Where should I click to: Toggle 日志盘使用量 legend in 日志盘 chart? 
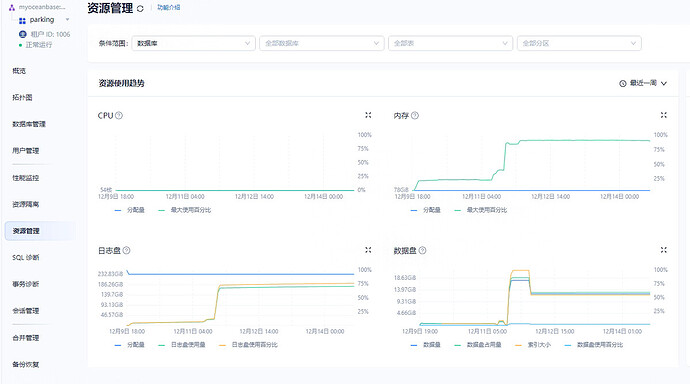pos(182,345)
